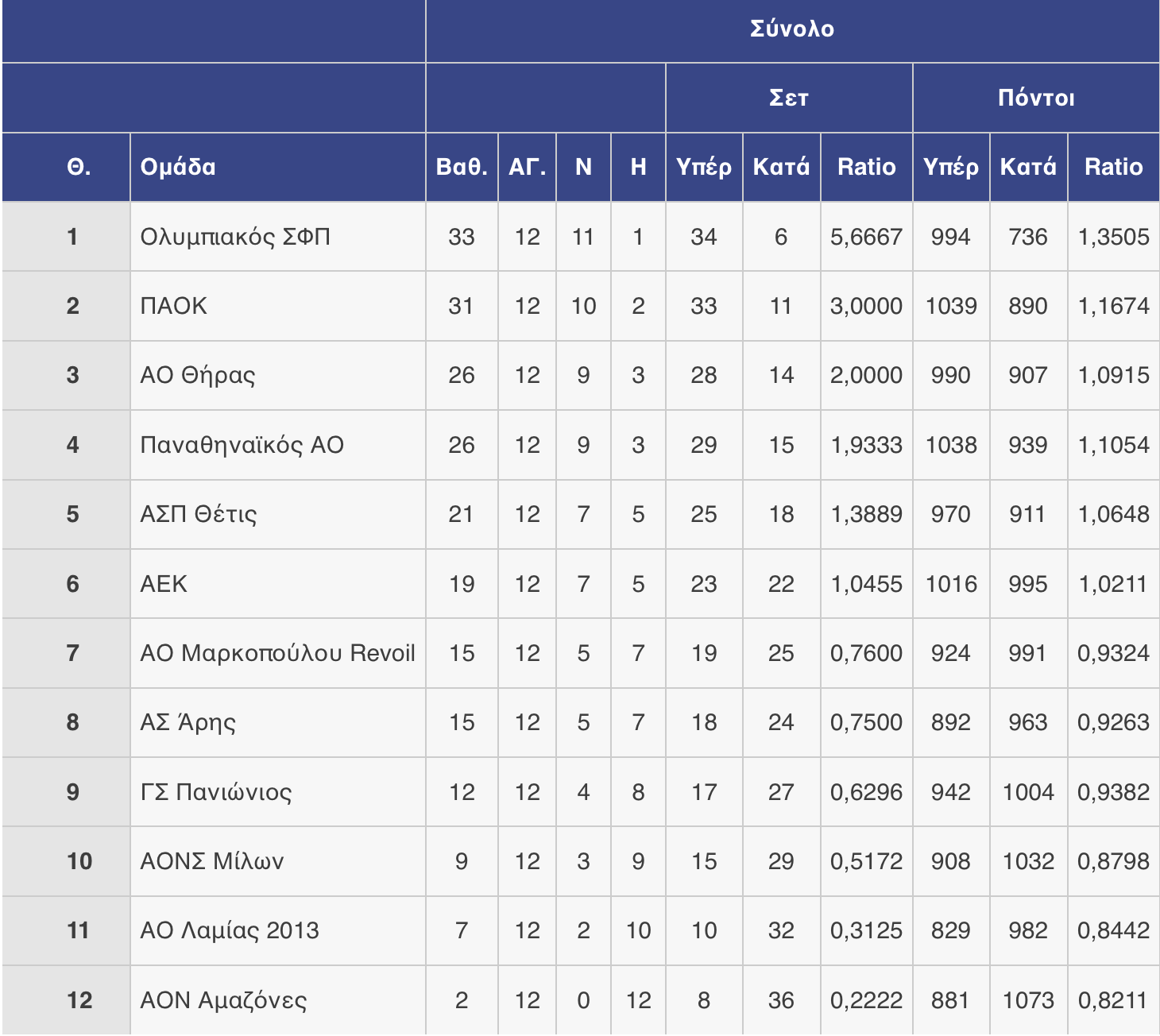The height and width of the screenshot is (1036, 1160).
Task: Click points ratio 0,9324
Action: point(1113,653)
